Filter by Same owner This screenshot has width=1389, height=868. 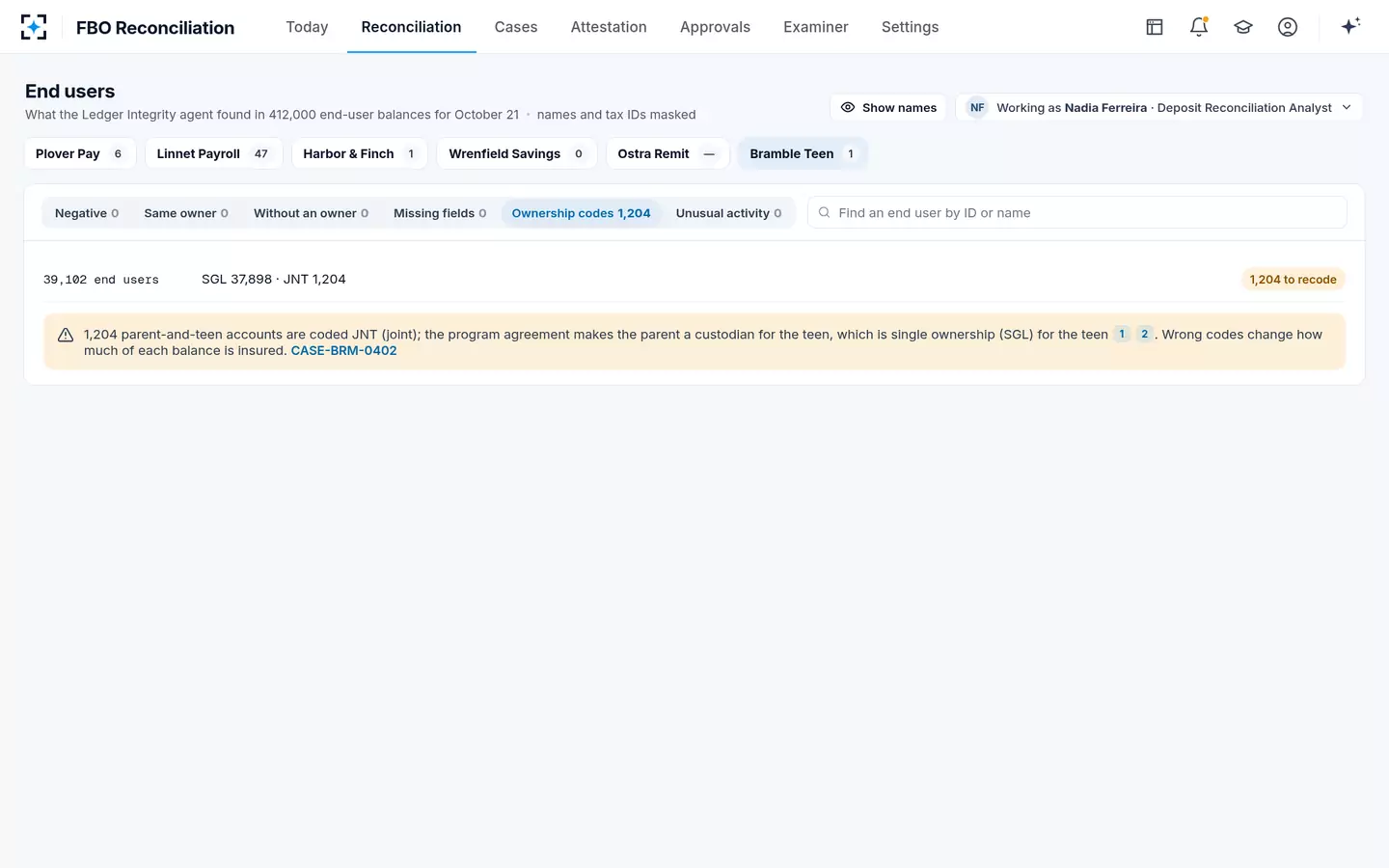pos(186,213)
